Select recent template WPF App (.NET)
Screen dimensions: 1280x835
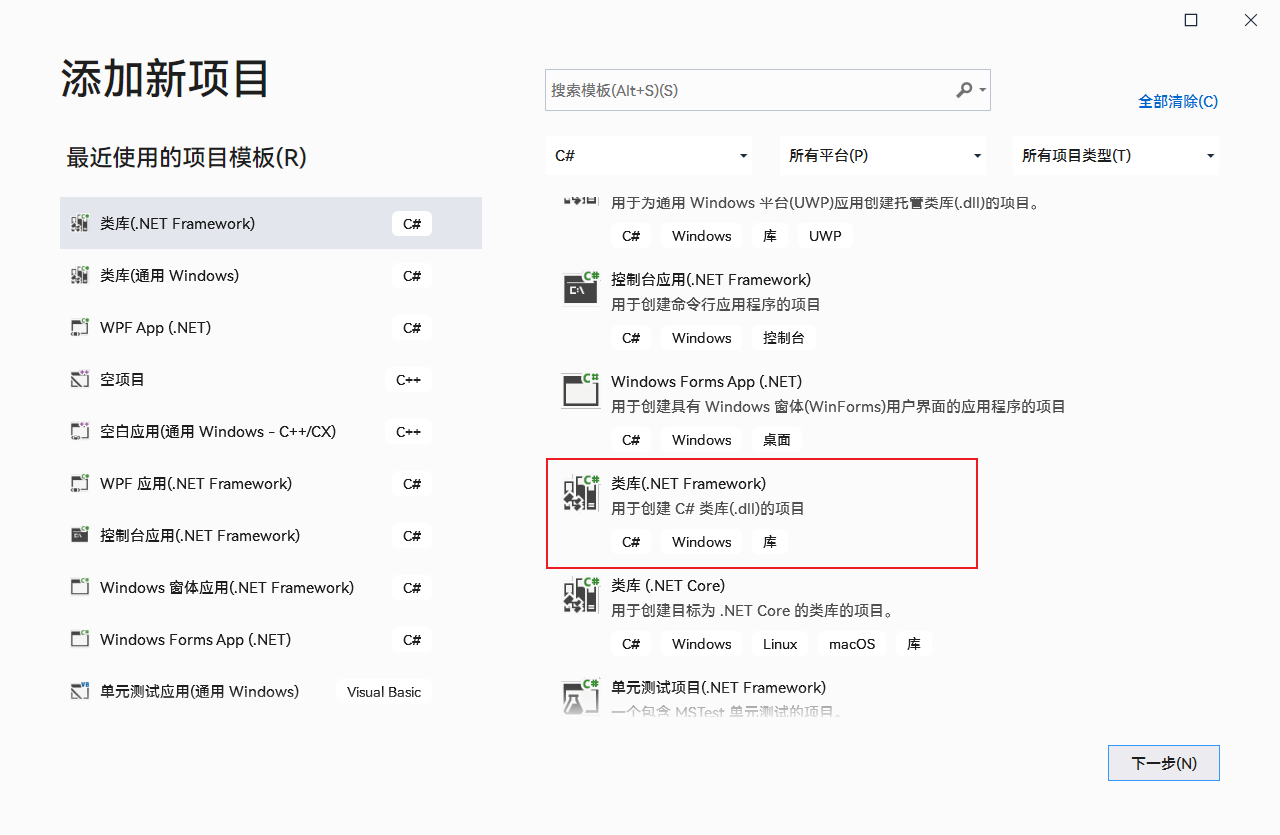(x=271, y=328)
